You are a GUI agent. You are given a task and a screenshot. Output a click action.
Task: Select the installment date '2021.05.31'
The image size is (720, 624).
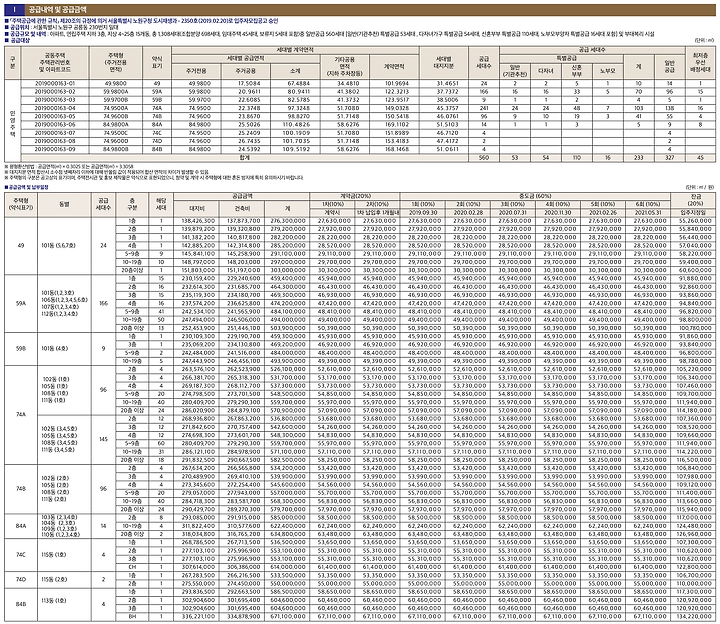pos(647,213)
